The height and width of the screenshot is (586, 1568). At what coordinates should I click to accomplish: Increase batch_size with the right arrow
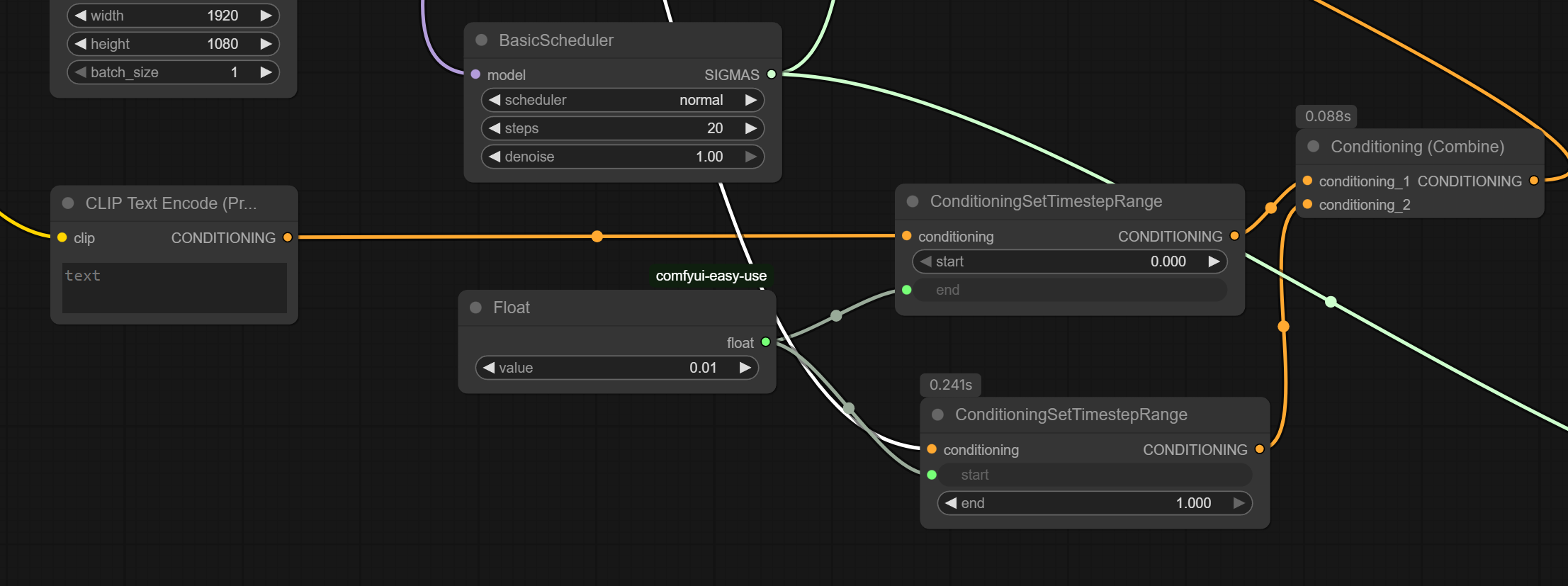(266, 72)
